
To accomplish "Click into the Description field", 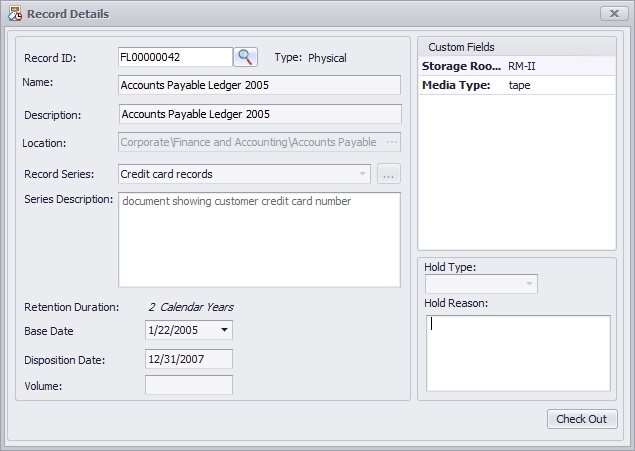I will point(259,114).
